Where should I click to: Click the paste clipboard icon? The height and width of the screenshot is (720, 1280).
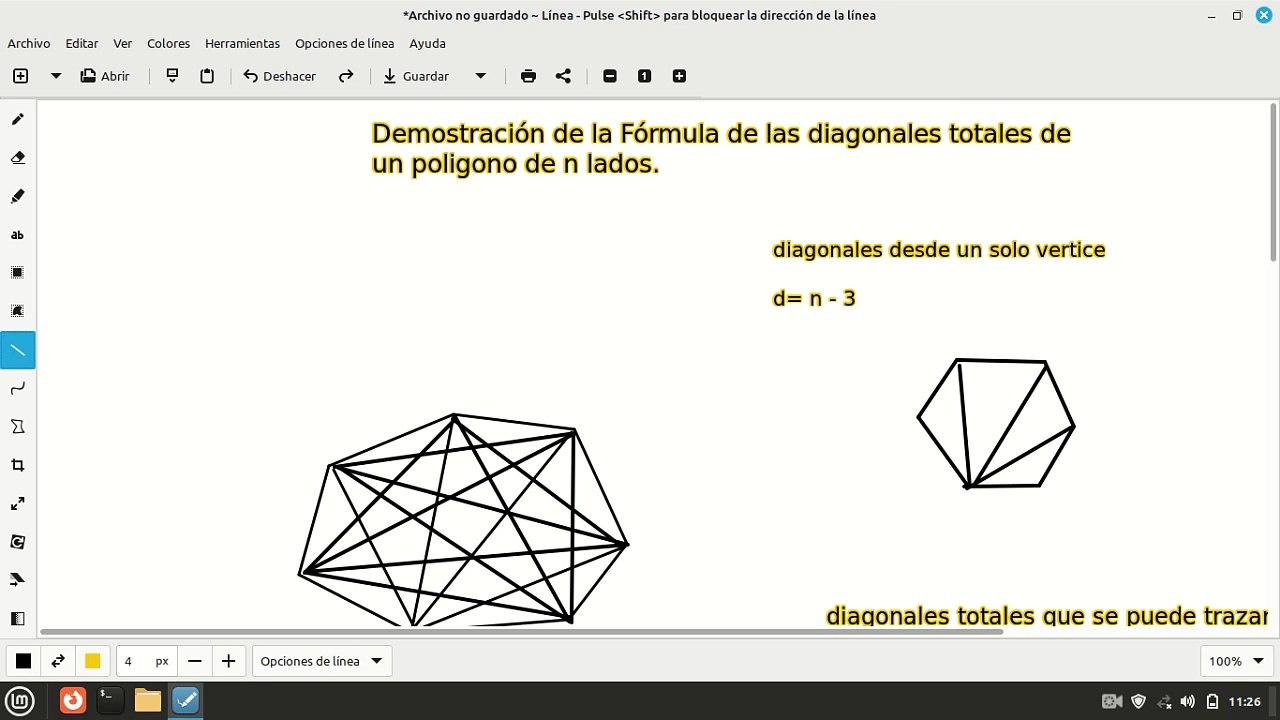pos(207,76)
